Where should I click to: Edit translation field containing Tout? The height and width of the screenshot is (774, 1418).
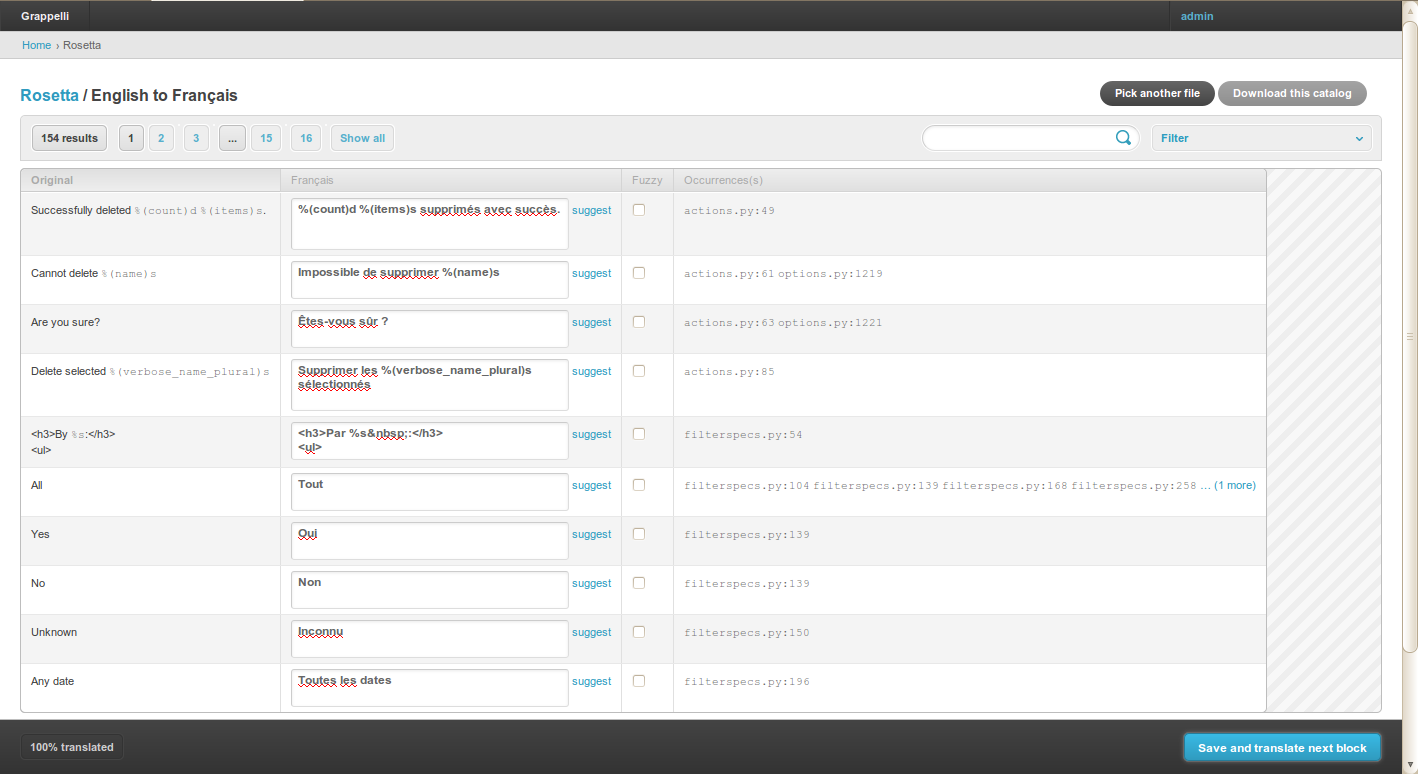[429, 491]
